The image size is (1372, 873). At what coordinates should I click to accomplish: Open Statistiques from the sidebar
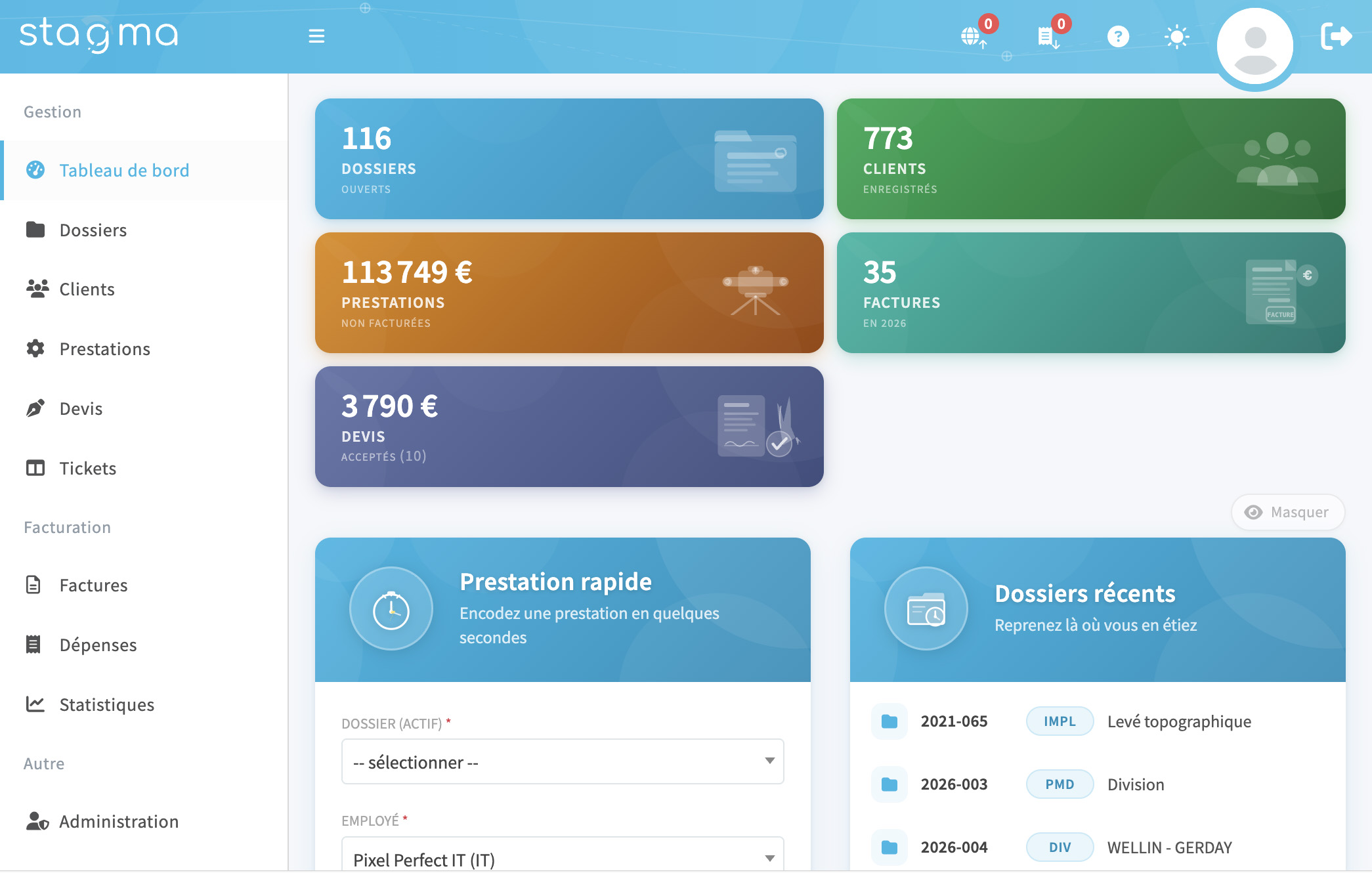[x=106, y=704]
